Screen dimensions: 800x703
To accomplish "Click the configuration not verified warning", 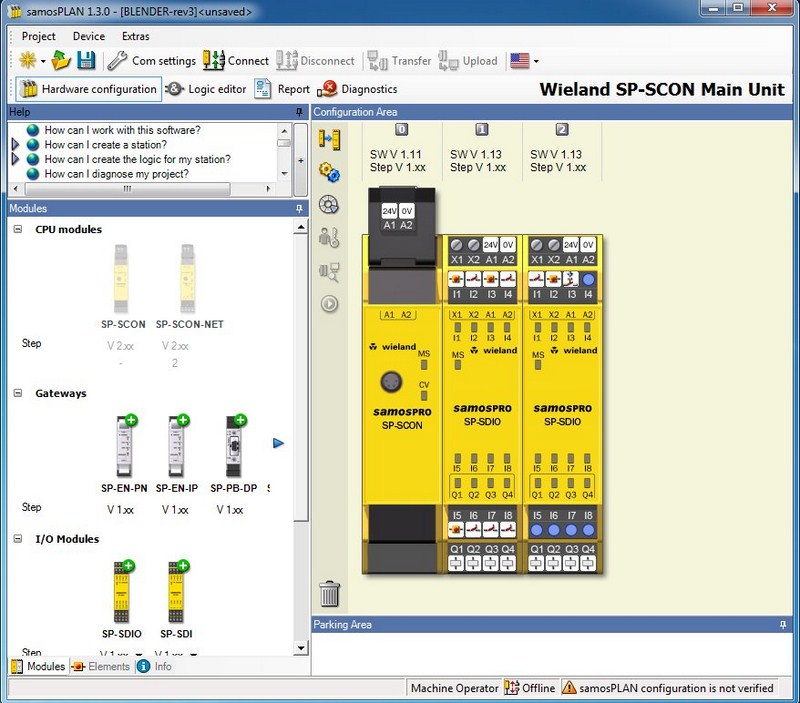I will 668,688.
